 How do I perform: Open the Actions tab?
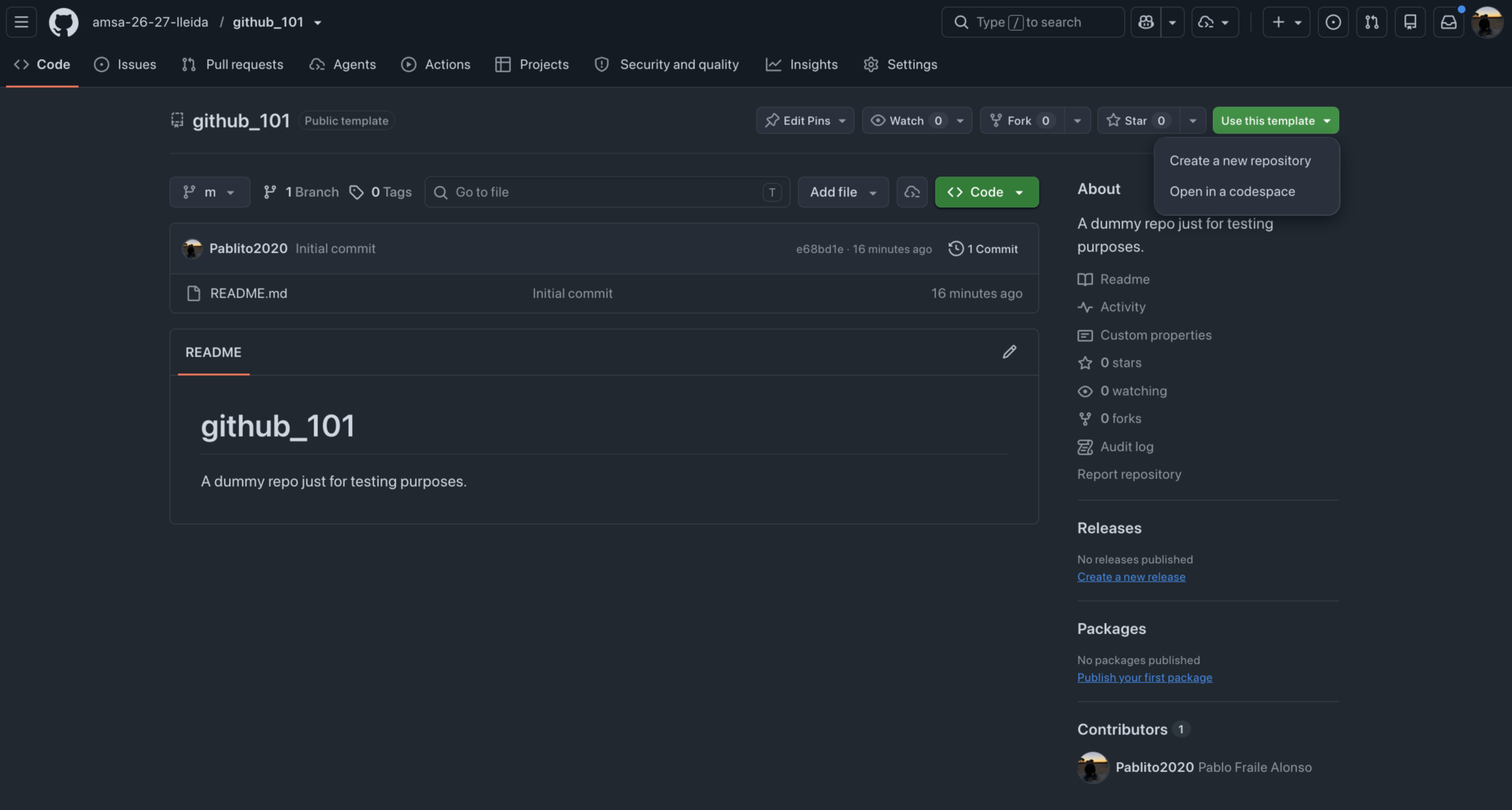435,64
